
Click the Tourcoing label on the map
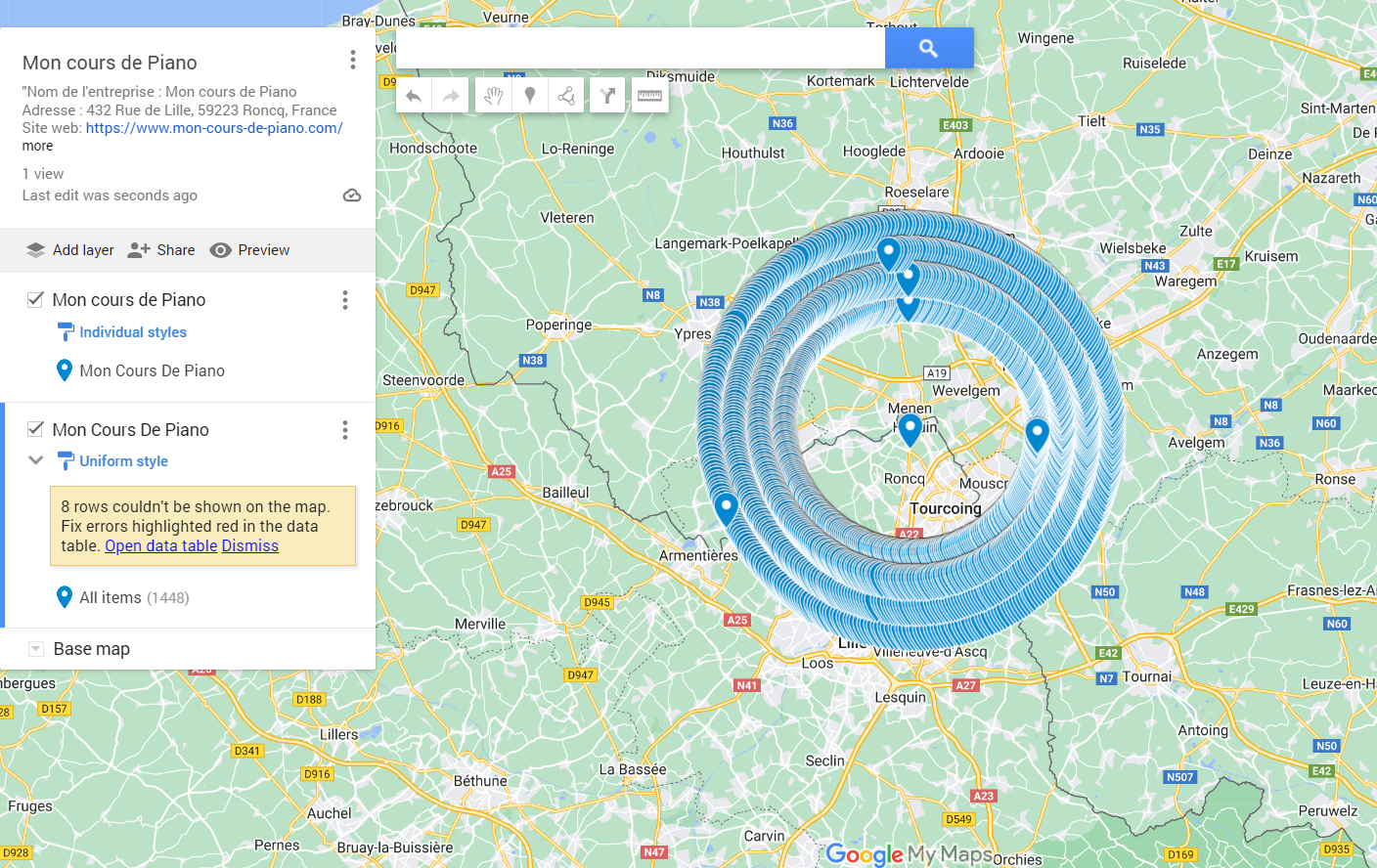[x=946, y=508]
